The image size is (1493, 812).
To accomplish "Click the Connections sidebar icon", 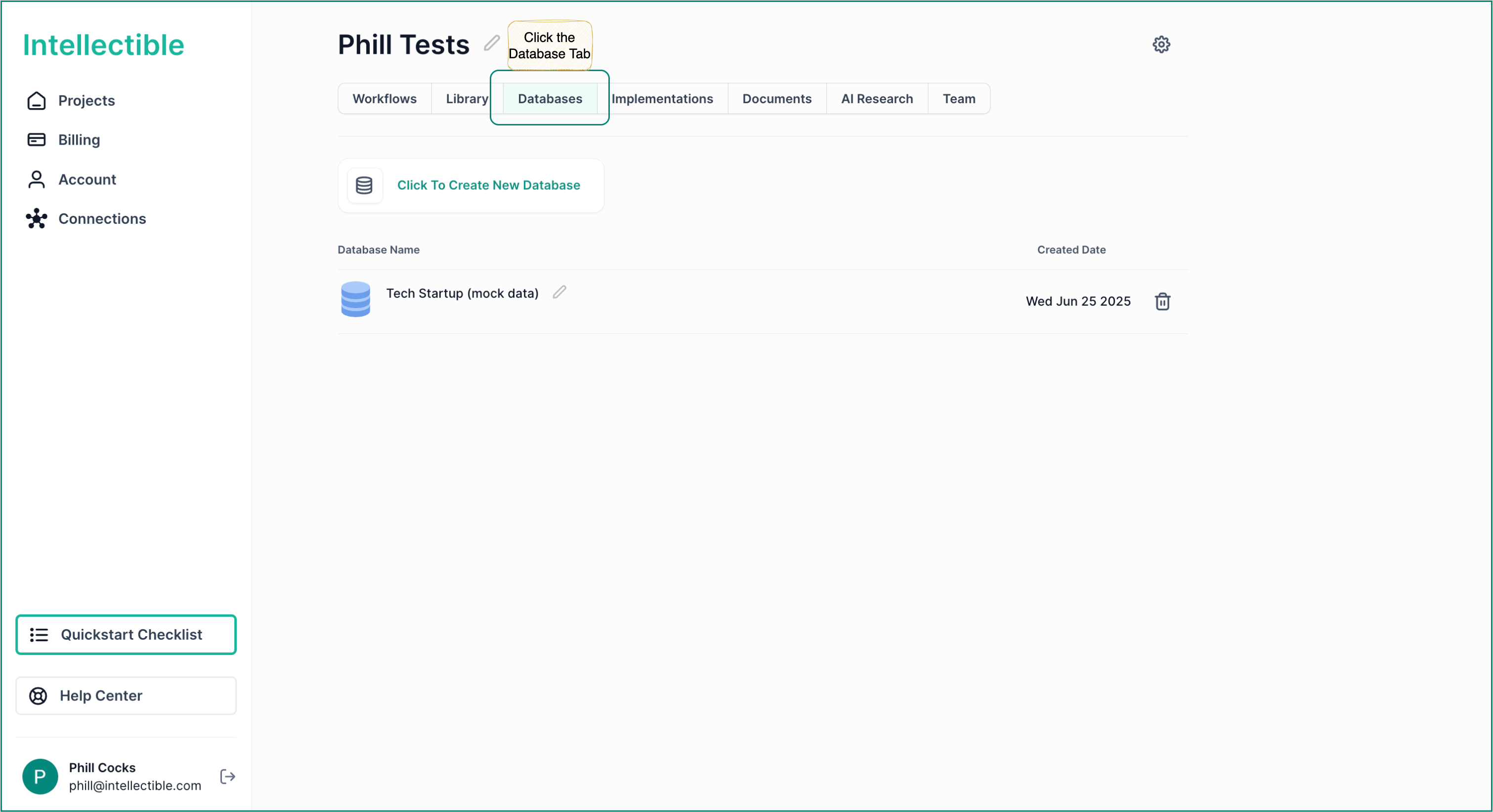I will point(37,218).
